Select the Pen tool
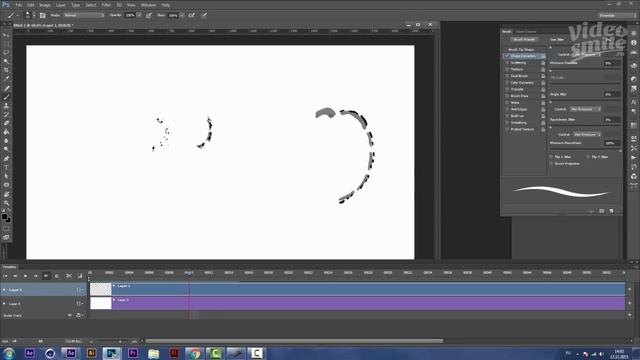 tap(6, 159)
